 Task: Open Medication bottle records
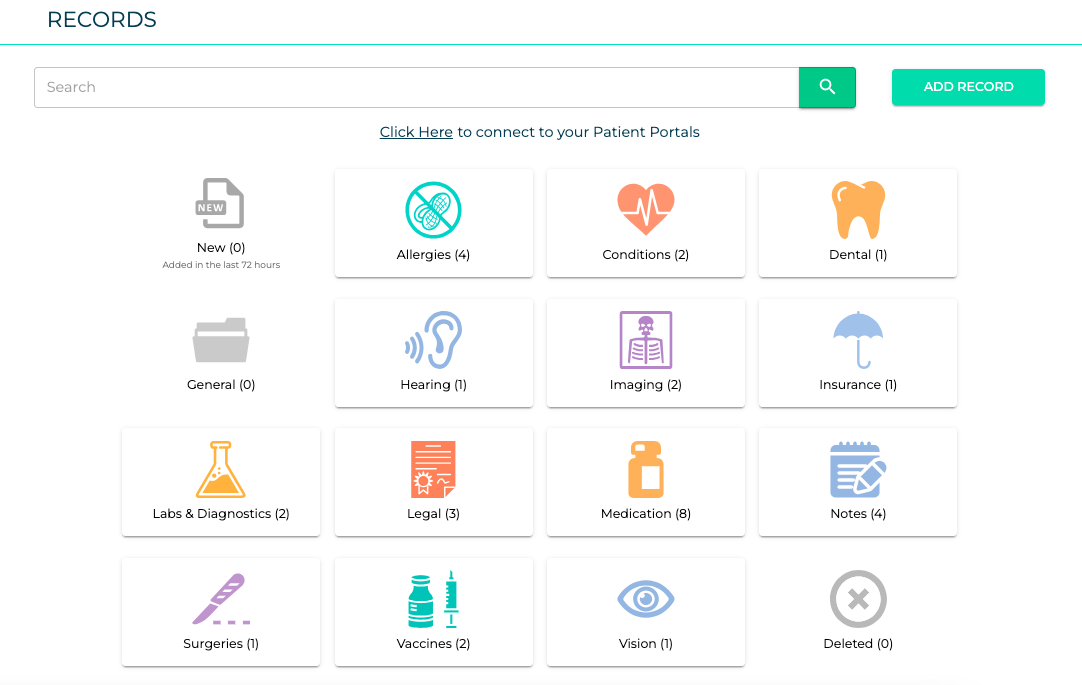click(645, 482)
